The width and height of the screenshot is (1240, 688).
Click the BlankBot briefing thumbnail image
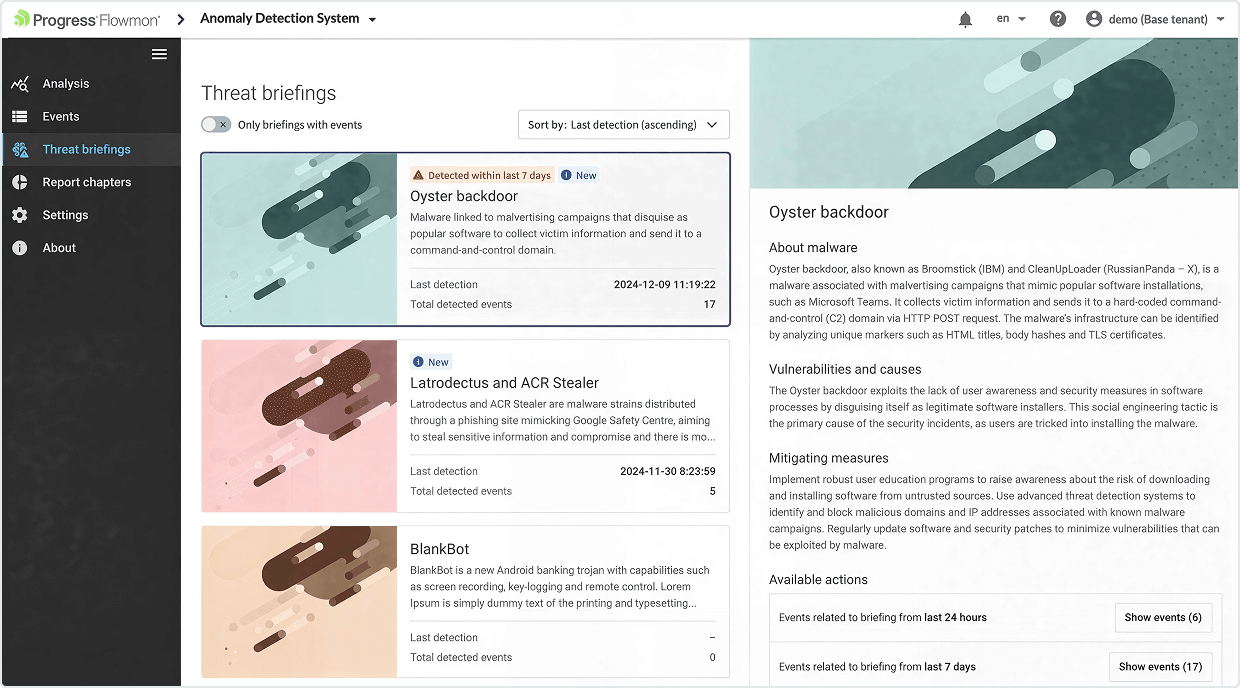tap(299, 602)
